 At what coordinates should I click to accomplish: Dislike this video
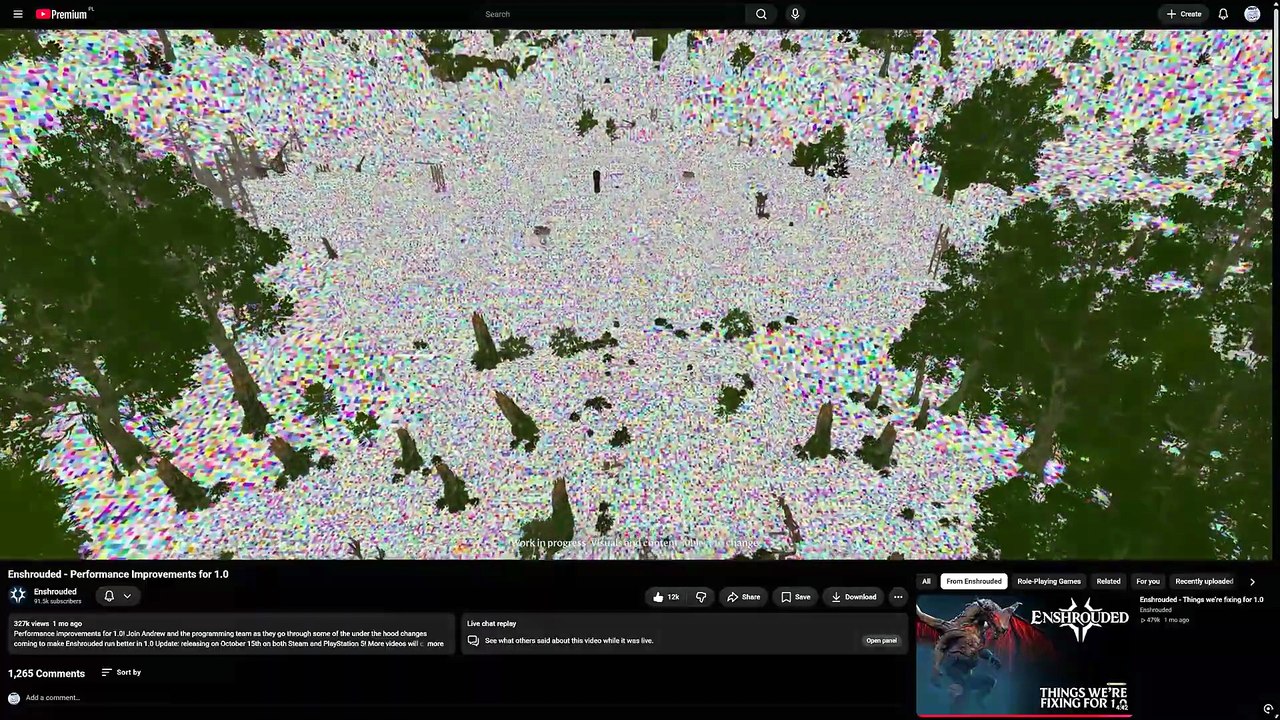click(x=701, y=597)
